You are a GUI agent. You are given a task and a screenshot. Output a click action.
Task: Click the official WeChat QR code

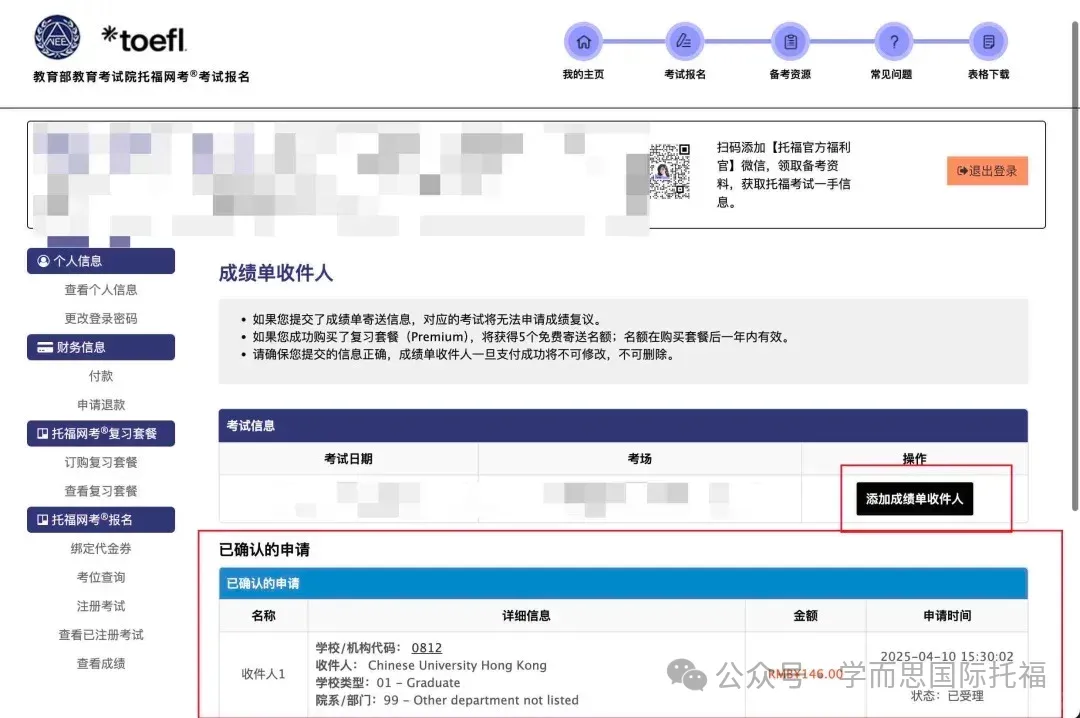click(x=672, y=171)
